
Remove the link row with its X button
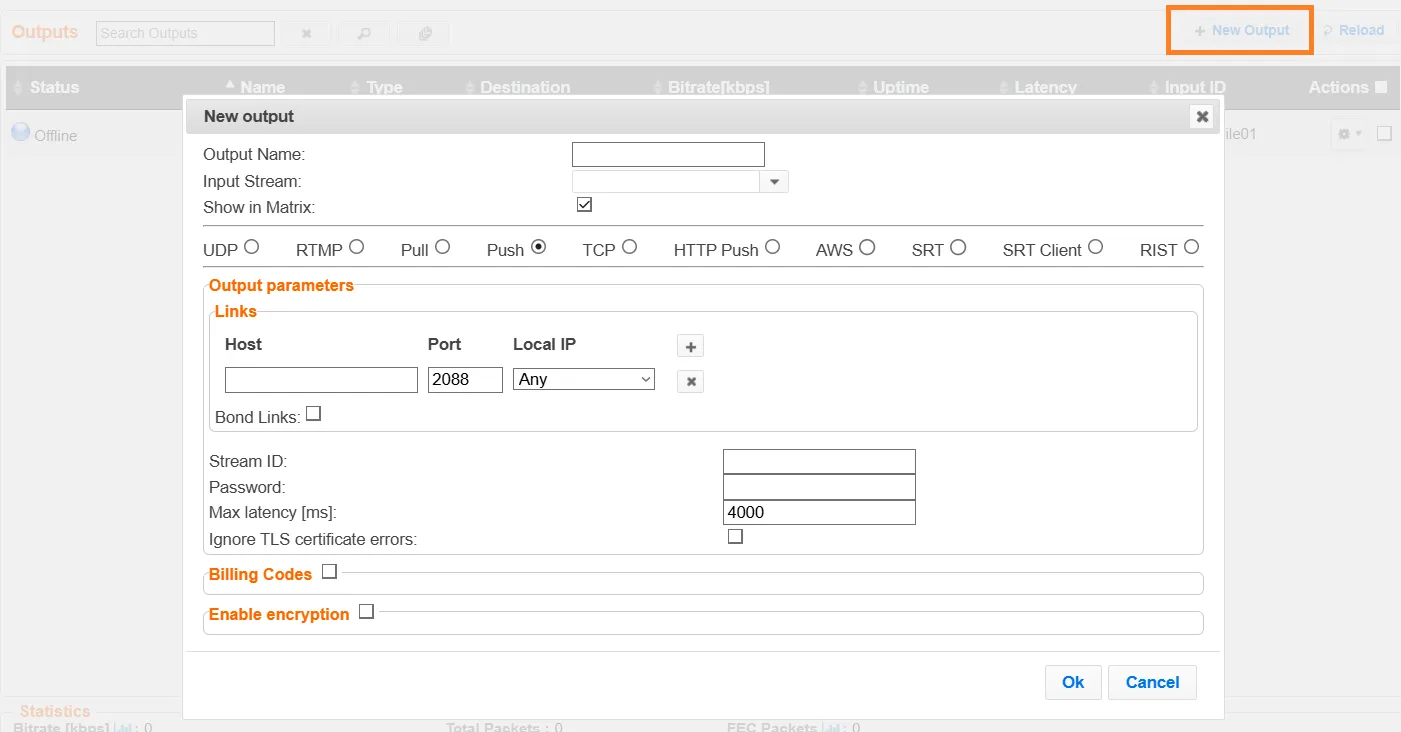click(690, 381)
